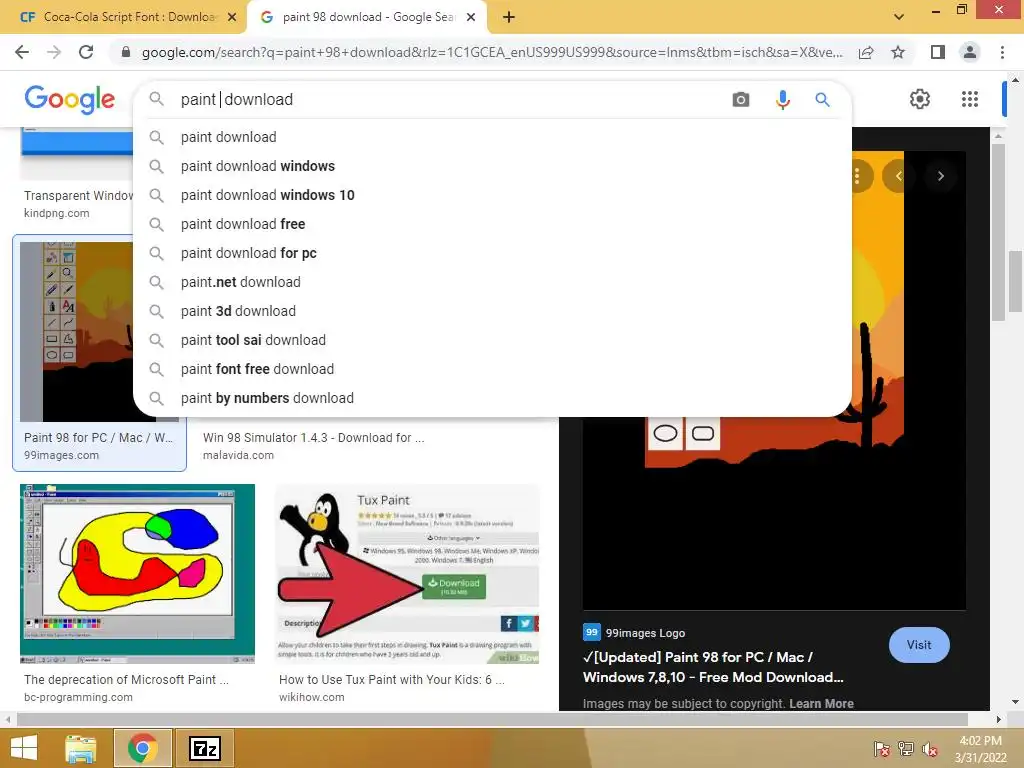Show the next image in preview panel
This screenshot has width=1024, height=768.
coord(940,176)
